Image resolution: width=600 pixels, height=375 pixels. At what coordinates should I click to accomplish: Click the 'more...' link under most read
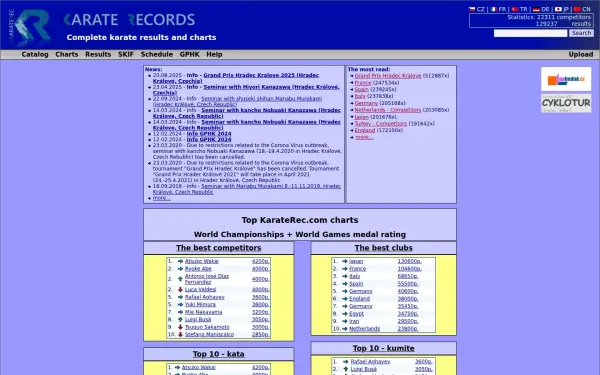364,137
